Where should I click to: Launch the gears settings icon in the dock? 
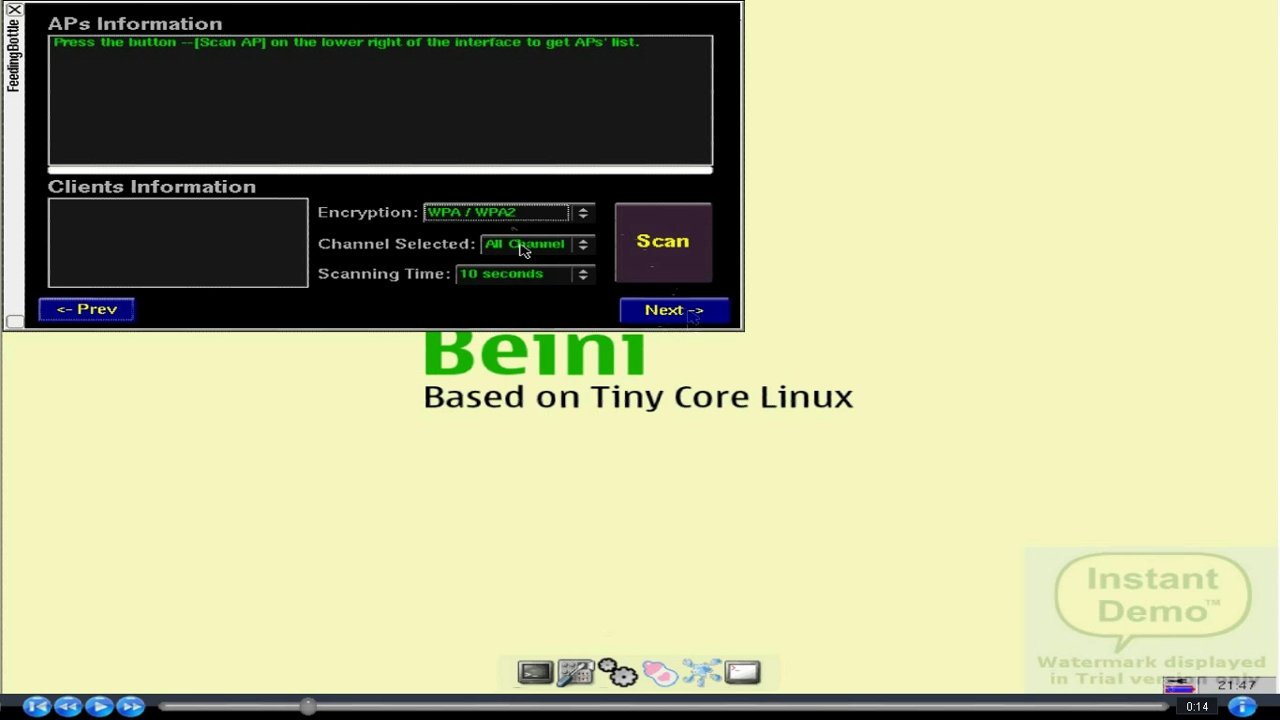(618, 673)
